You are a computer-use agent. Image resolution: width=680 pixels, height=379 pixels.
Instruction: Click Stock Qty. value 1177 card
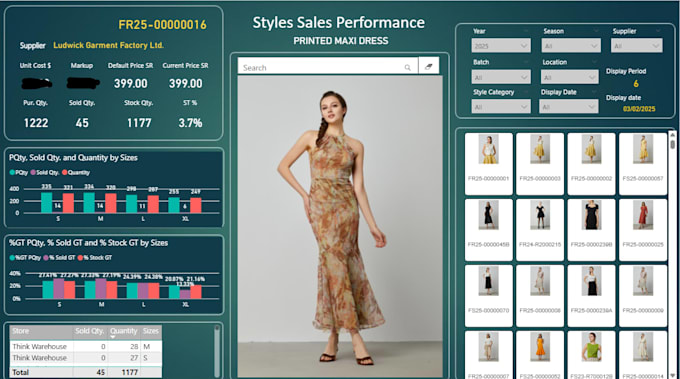click(139, 123)
